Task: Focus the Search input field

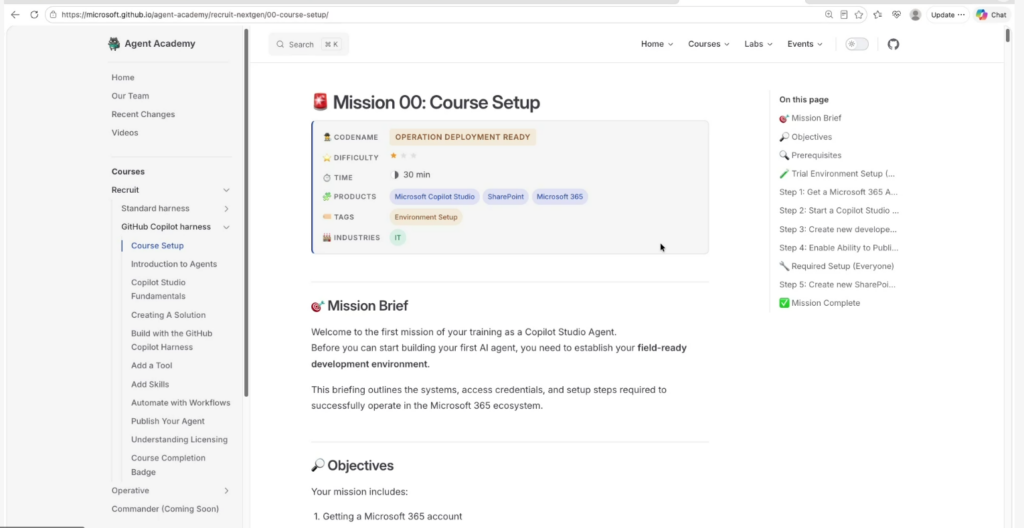Action: [308, 44]
